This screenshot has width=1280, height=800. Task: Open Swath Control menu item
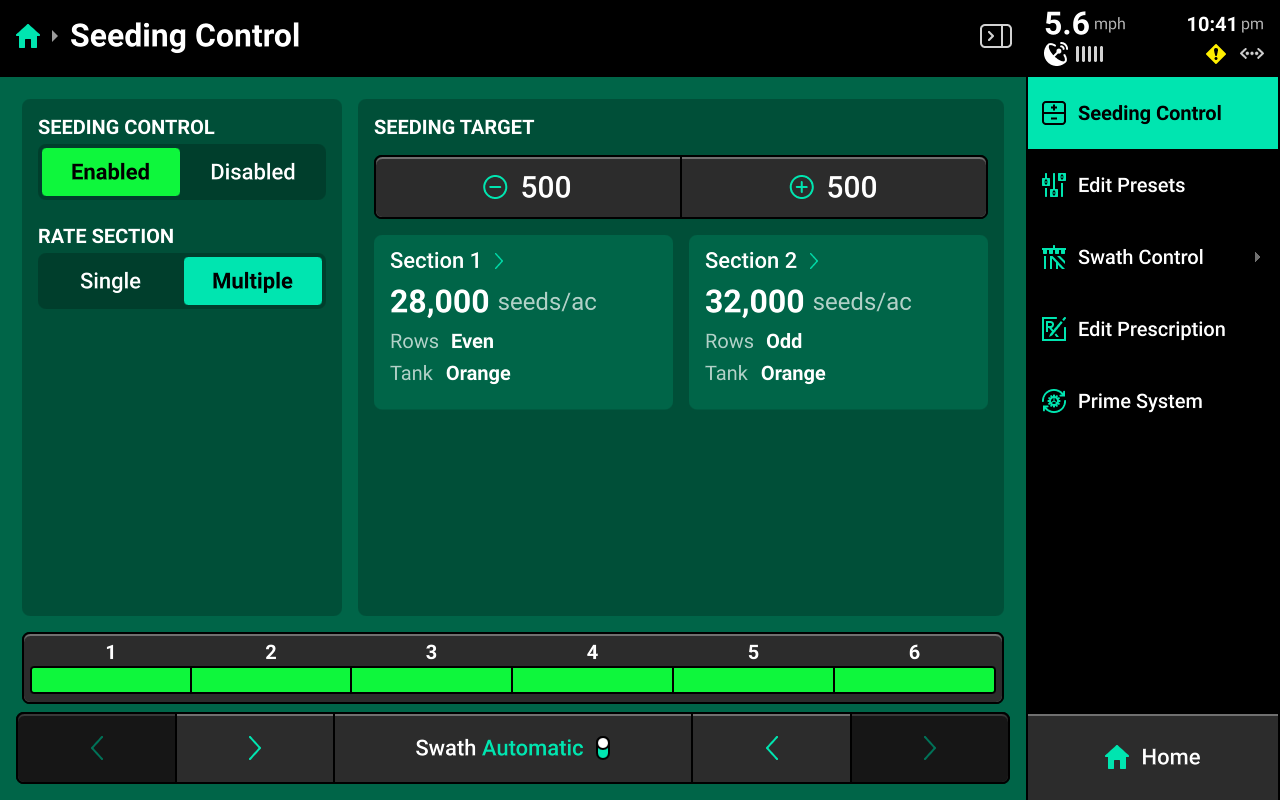1153,257
